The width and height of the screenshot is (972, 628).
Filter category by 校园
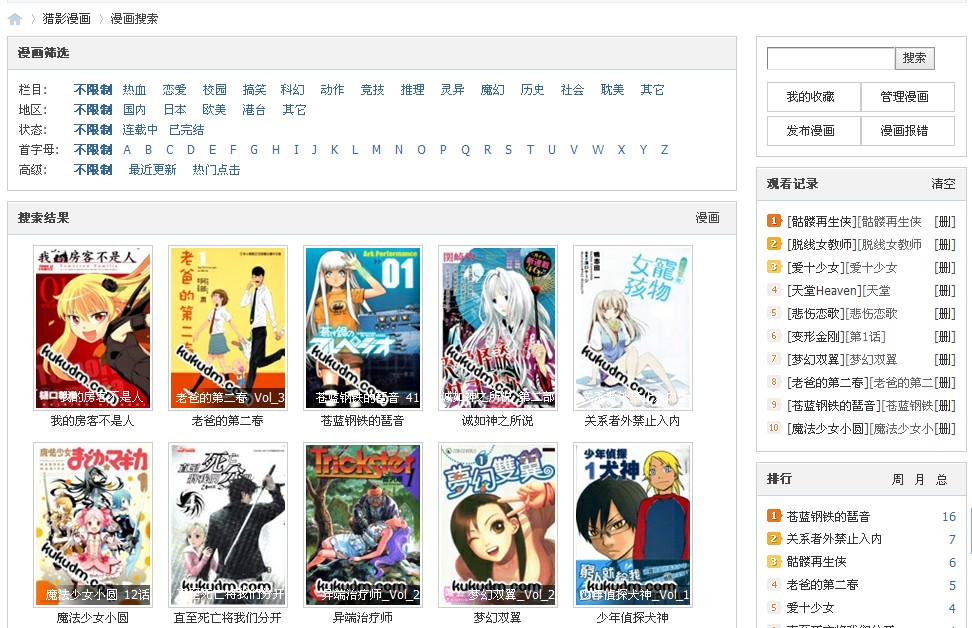click(214, 90)
